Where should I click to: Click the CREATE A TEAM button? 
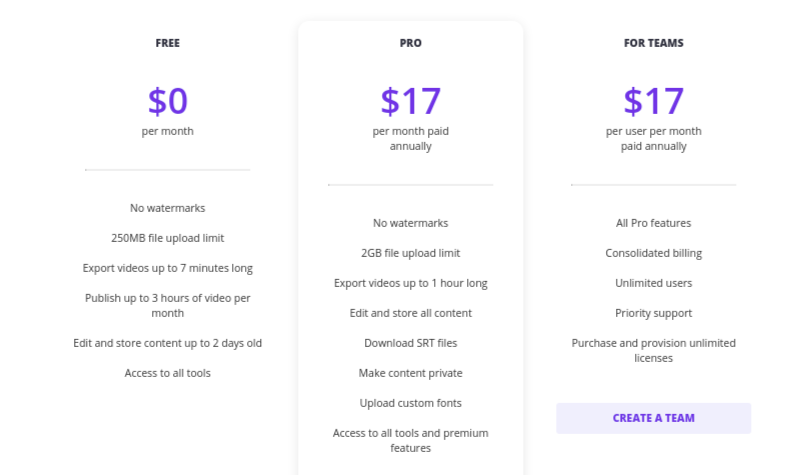[653, 418]
